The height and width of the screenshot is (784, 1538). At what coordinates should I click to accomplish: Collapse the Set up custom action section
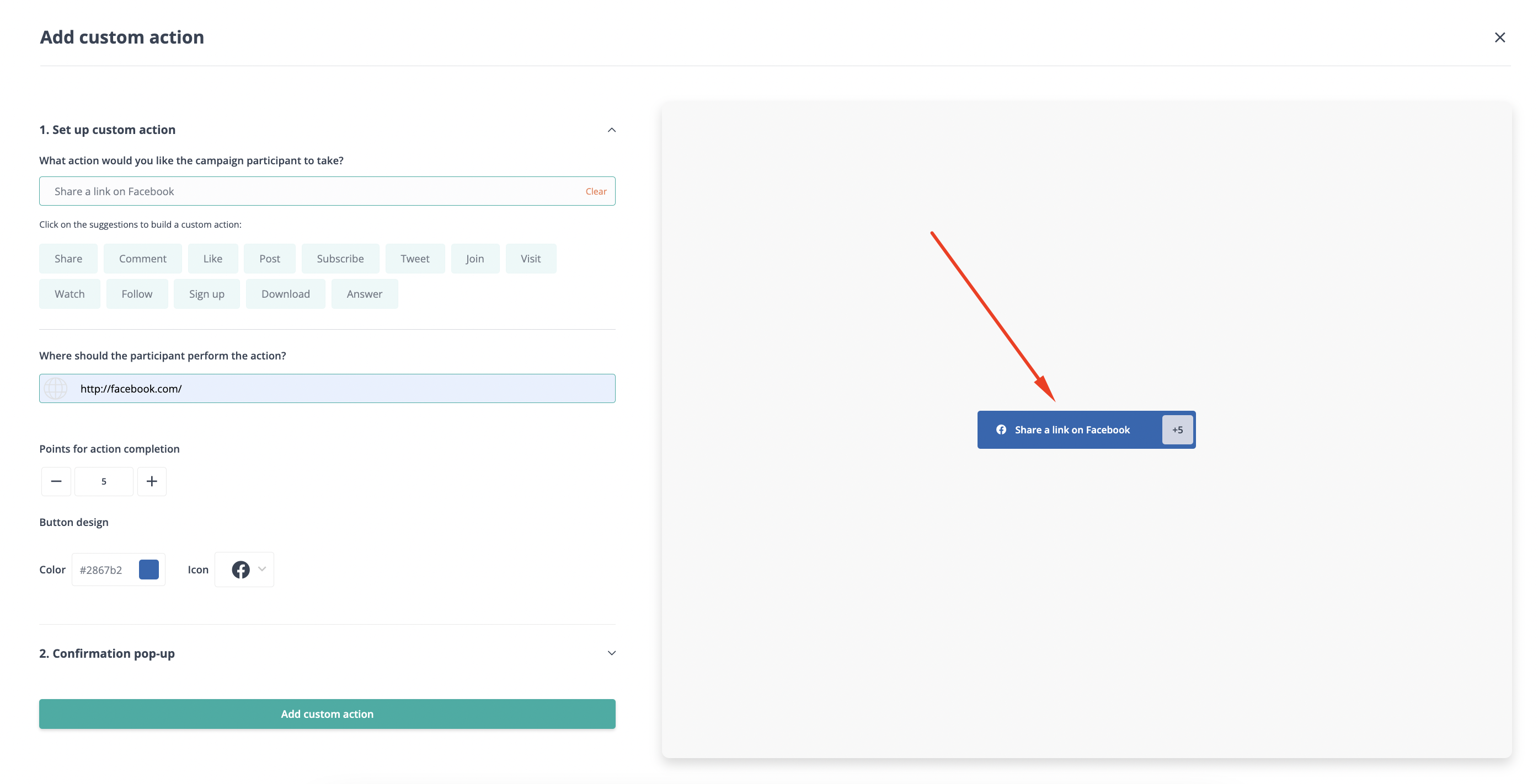pyautogui.click(x=611, y=130)
